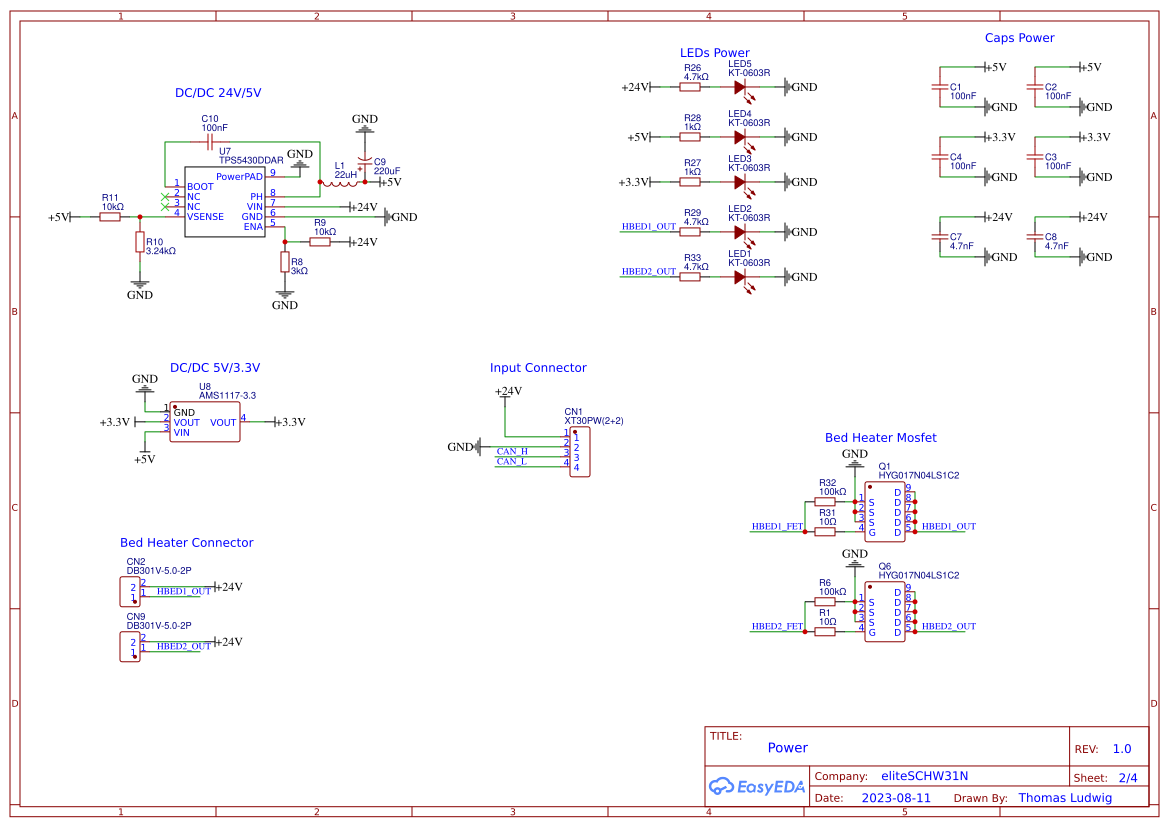Image resolution: width=1169 pixels, height=827 pixels.
Task: Select the Sheet 2/4 field
Action: point(1119,777)
